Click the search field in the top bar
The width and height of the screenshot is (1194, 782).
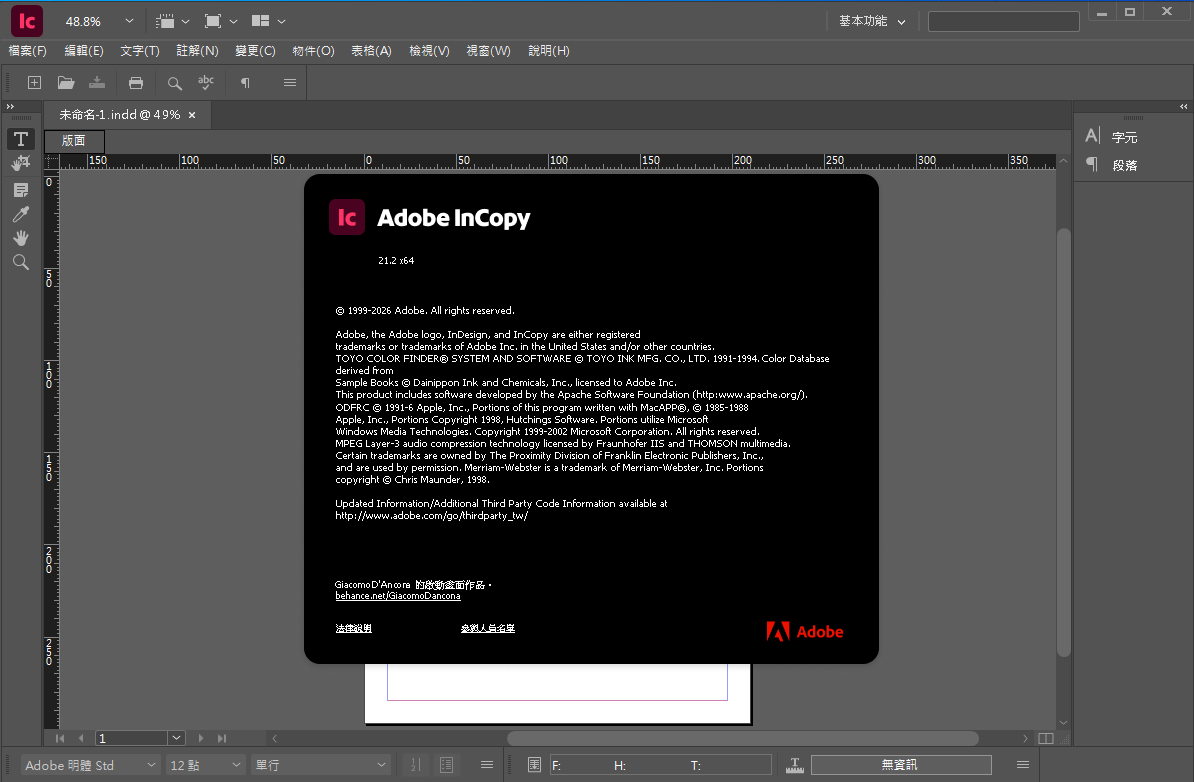point(1002,21)
